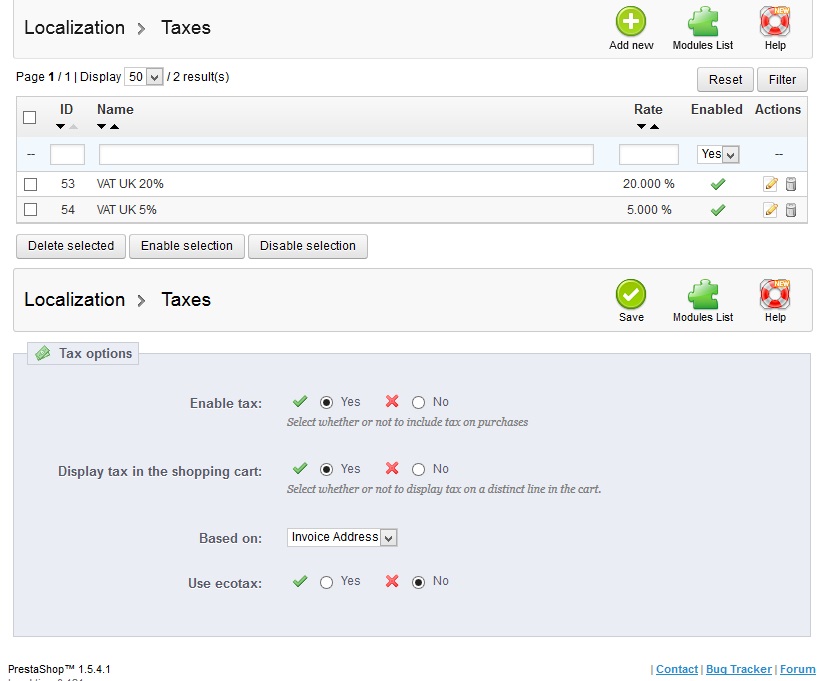Viewport: 825px width, 681px height.
Task: Select No for Display tax in shopping cart
Action: (x=418, y=469)
